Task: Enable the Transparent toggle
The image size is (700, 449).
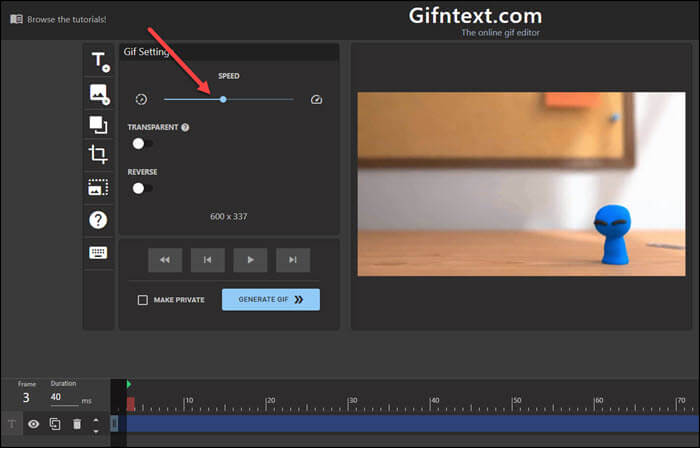Action: 142,144
